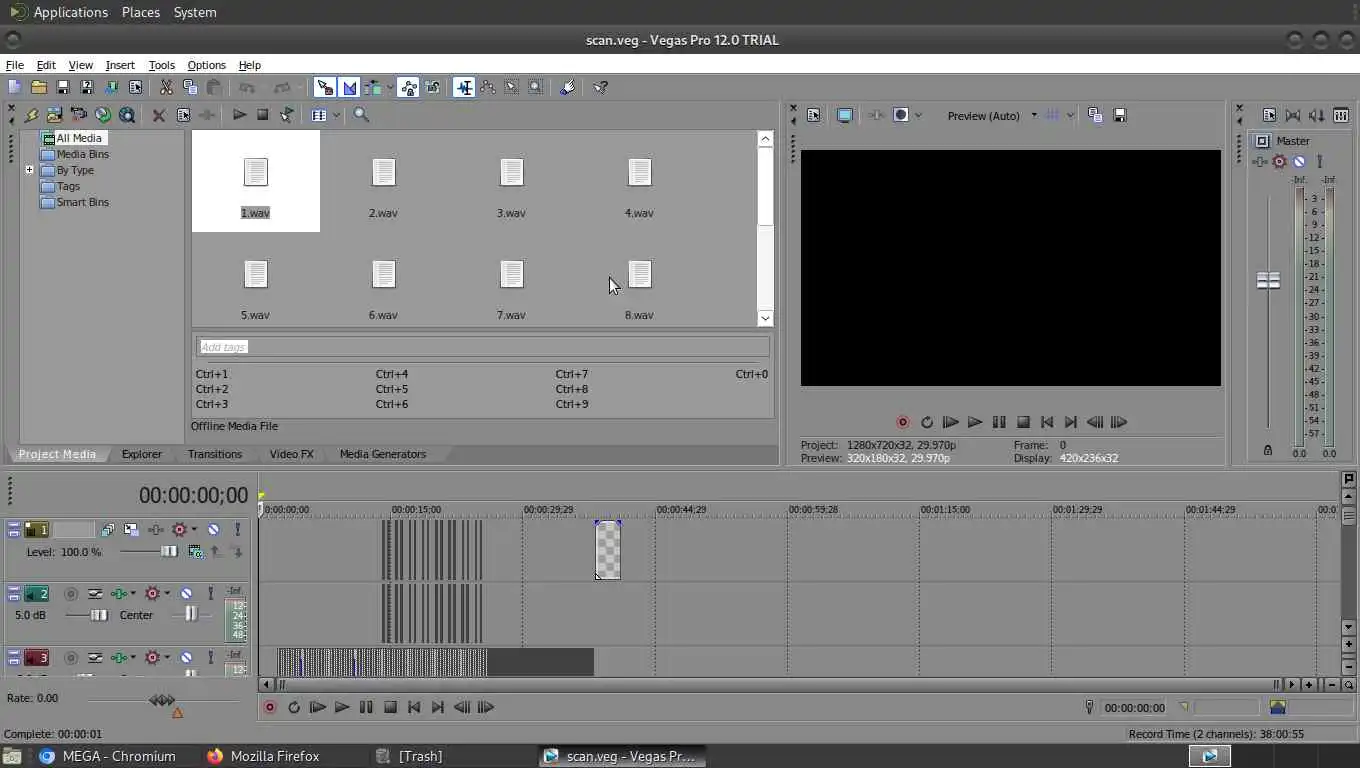Image resolution: width=1360 pixels, height=768 pixels.
Task: Toggle Loop Playback in timeline transport
Action: point(294,707)
